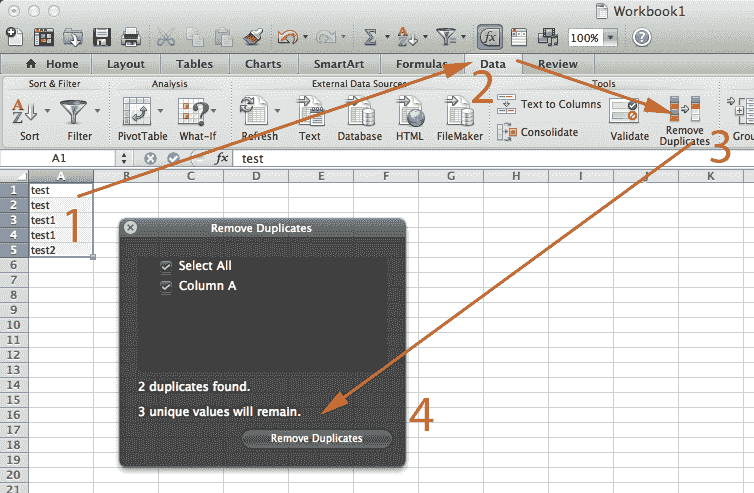The image size is (754, 493).
Task: Click the fx insert function button
Action: (222, 158)
